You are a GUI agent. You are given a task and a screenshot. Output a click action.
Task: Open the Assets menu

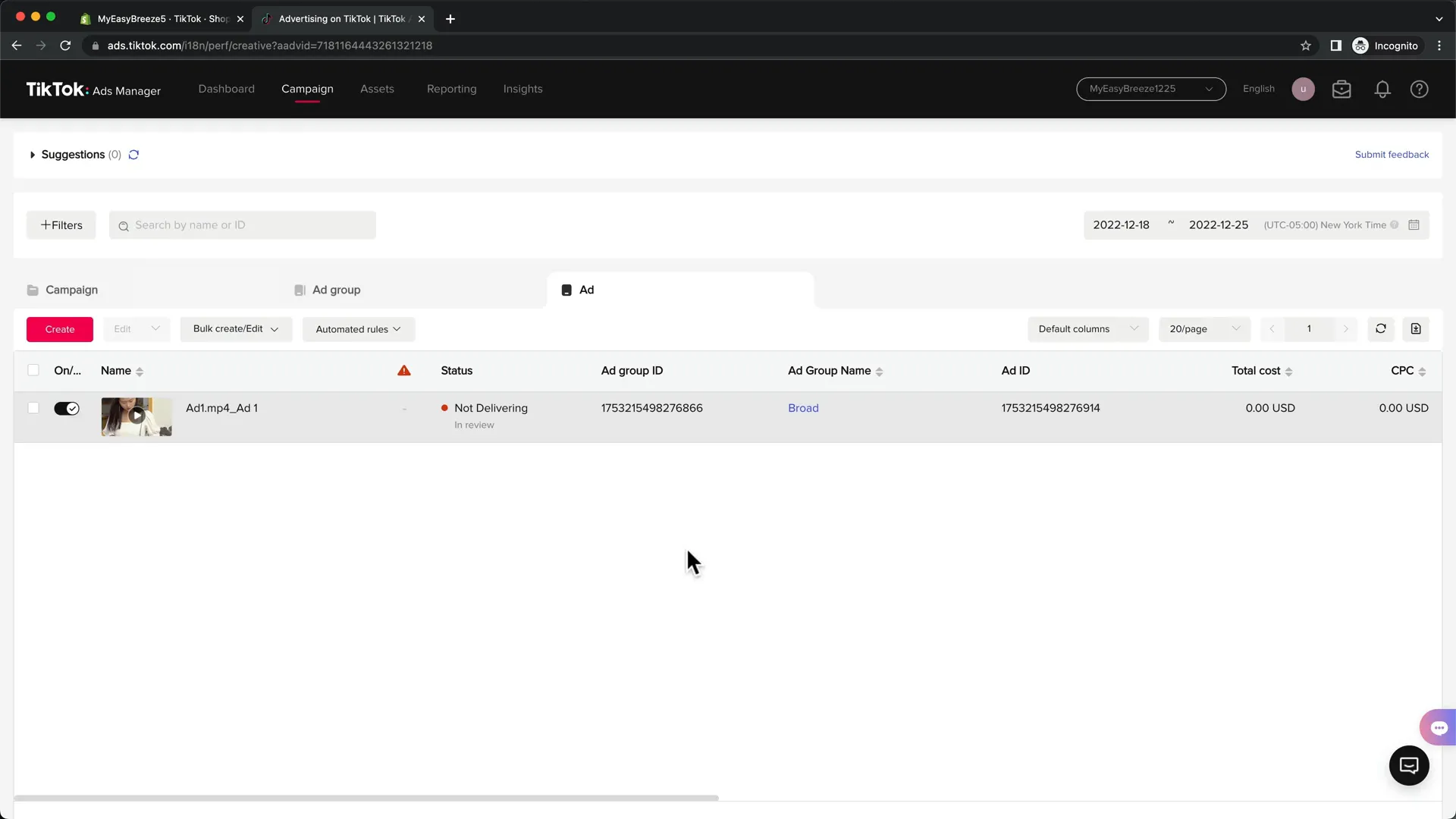(x=377, y=89)
